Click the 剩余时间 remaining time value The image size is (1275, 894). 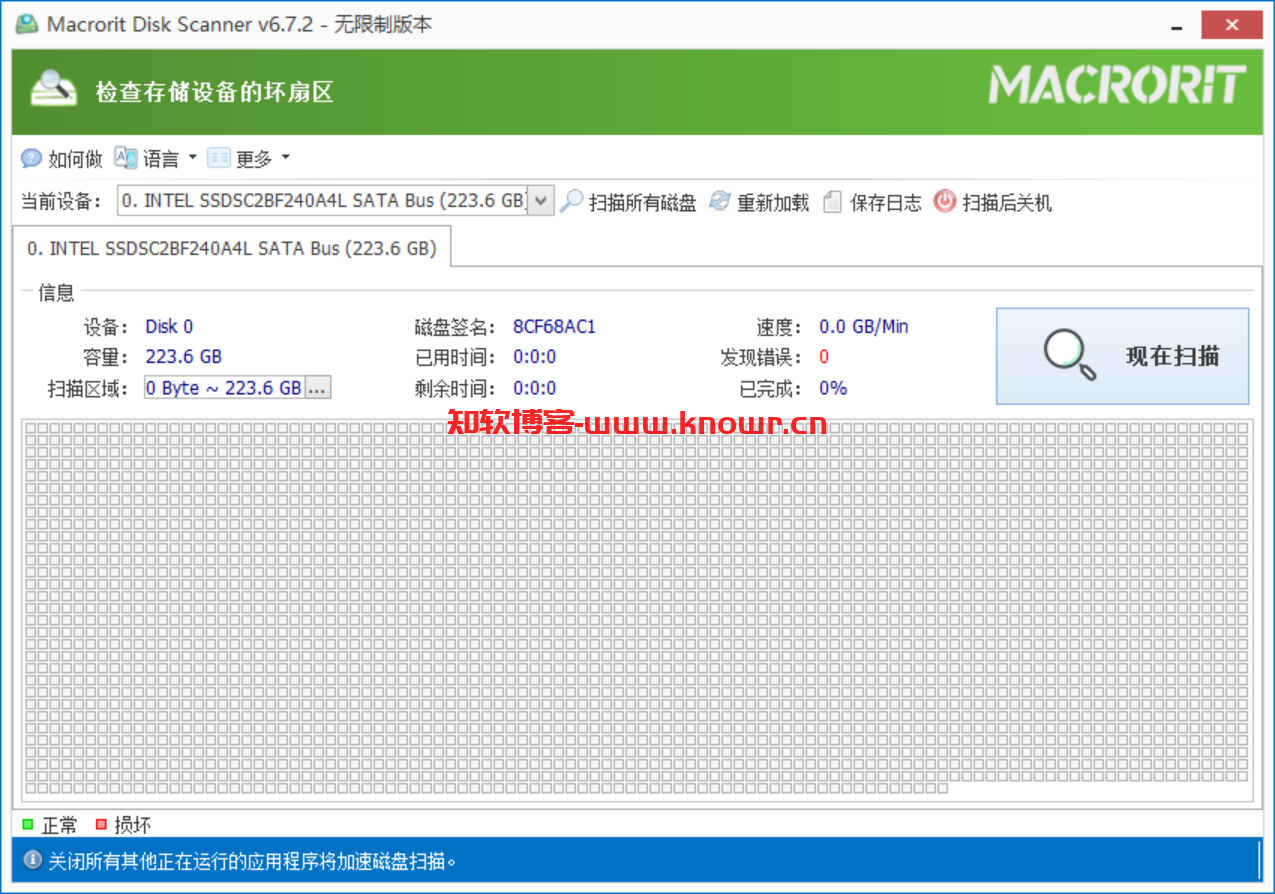coord(535,388)
